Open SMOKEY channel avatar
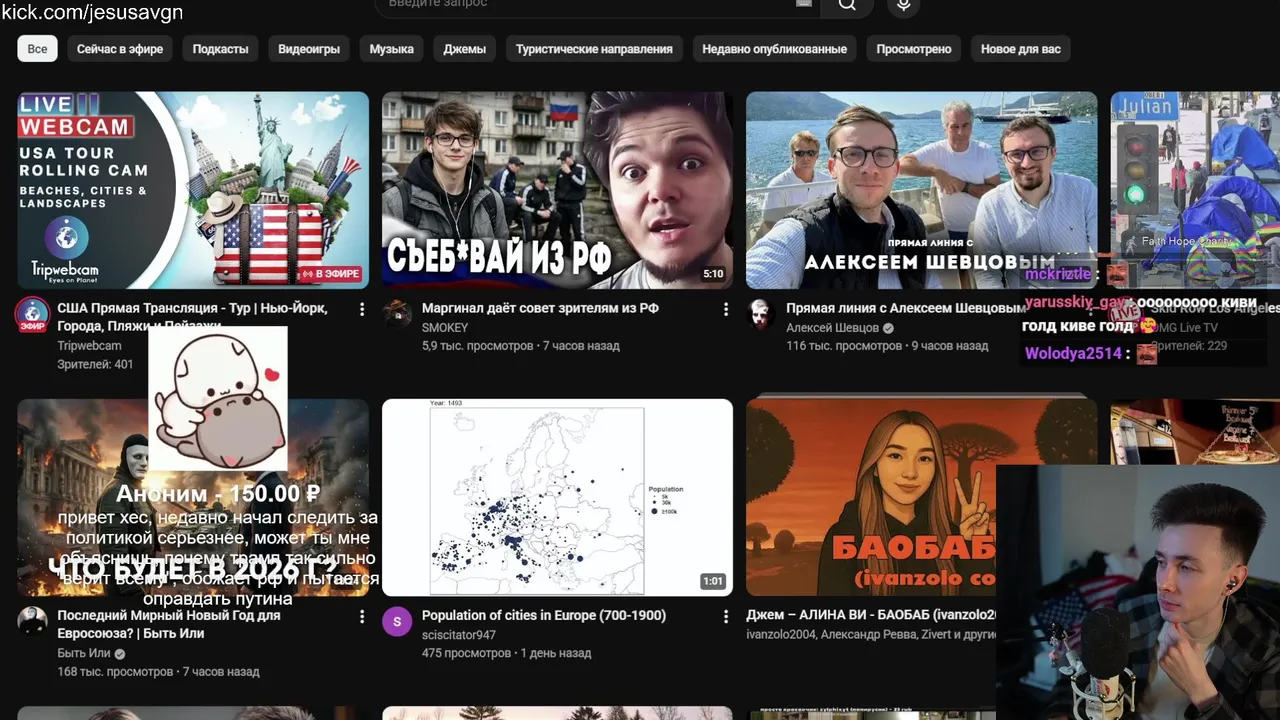Image resolution: width=1280 pixels, height=720 pixels. click(397, 315)
